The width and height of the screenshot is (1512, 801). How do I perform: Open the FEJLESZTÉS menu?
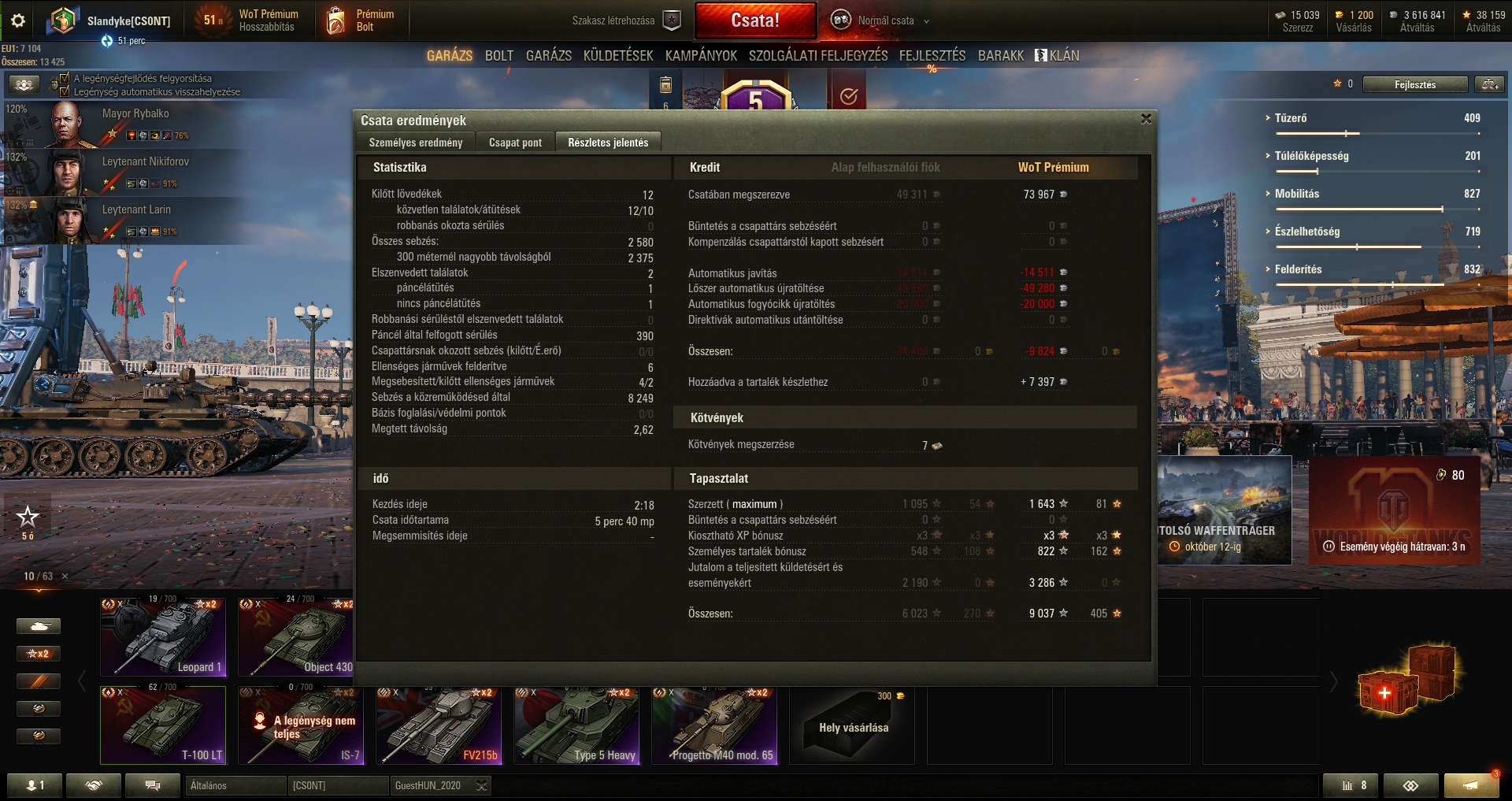pos(932,56)
